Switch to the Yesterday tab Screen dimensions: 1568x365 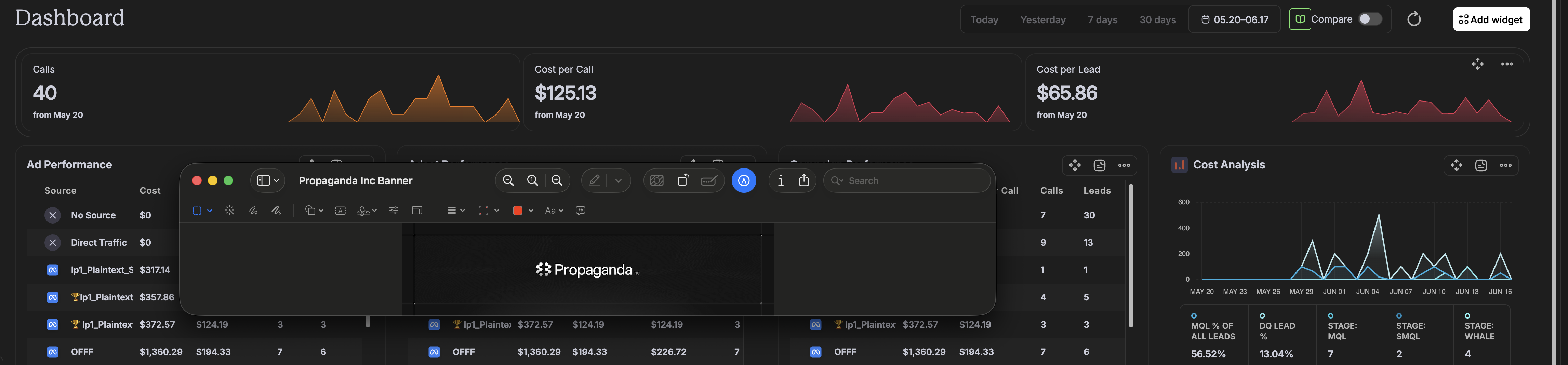pos(1043,19)
